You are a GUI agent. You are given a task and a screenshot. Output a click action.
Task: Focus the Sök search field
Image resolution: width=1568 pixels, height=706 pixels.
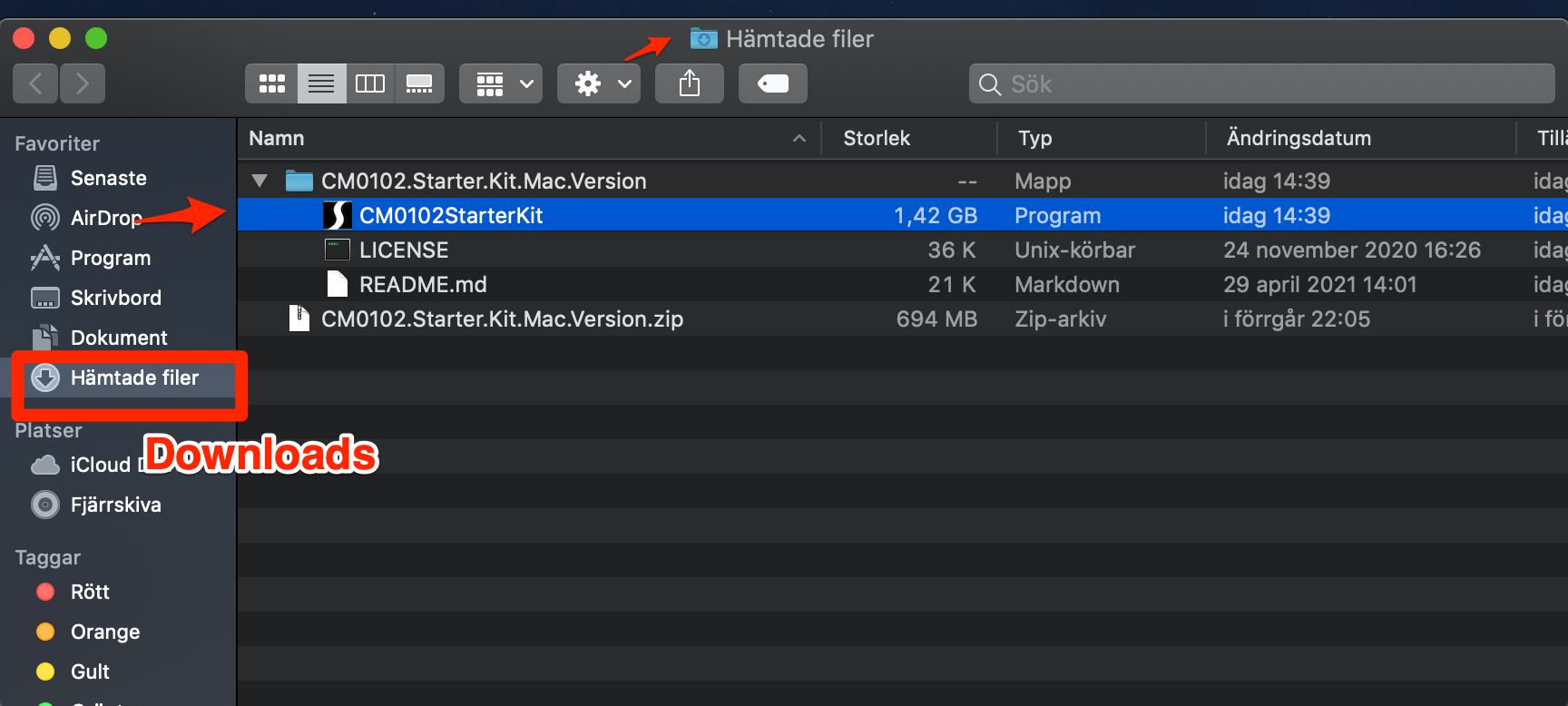point(1261,83)
